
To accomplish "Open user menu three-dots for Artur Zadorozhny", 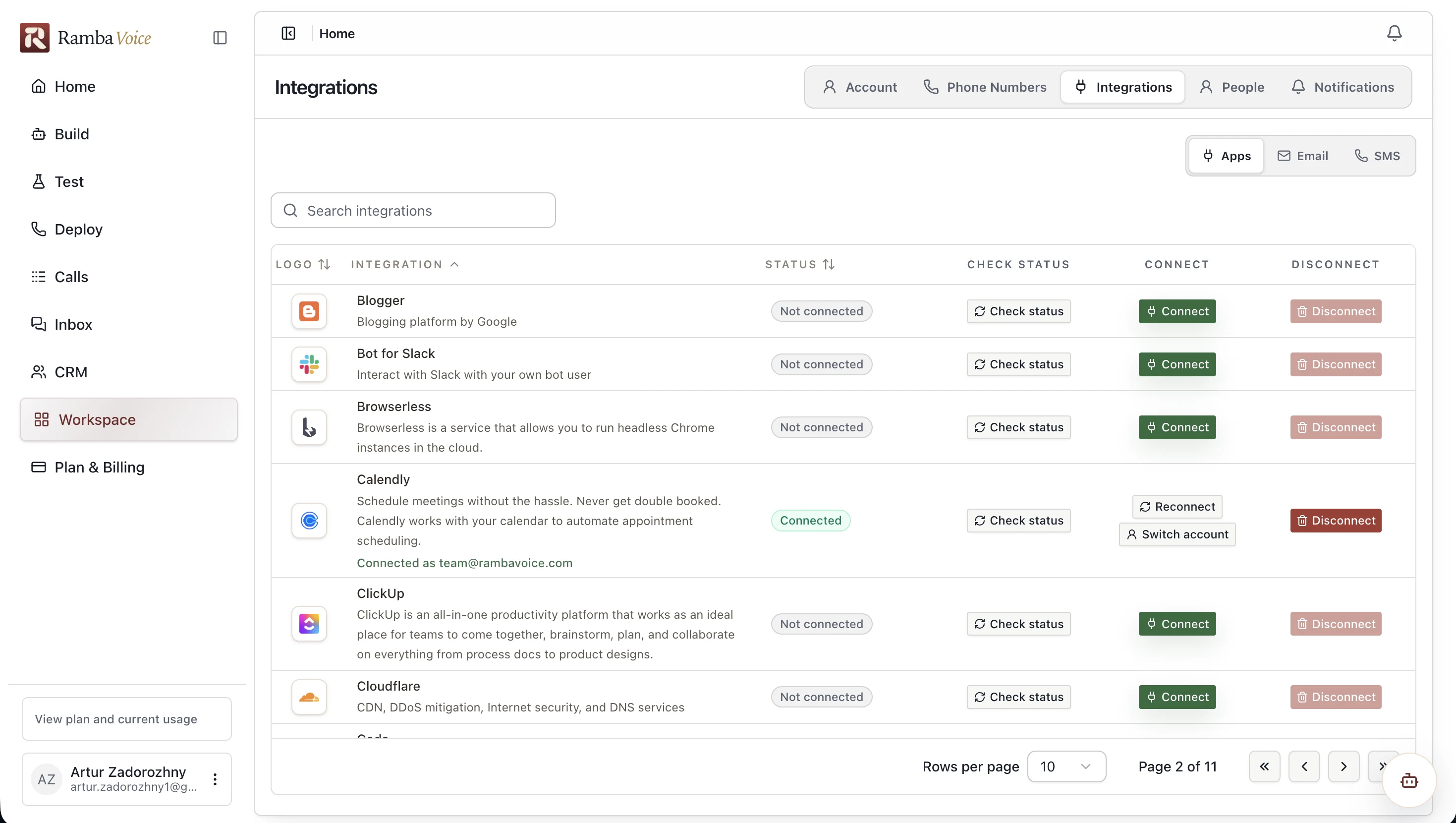I will pos(215,779).
